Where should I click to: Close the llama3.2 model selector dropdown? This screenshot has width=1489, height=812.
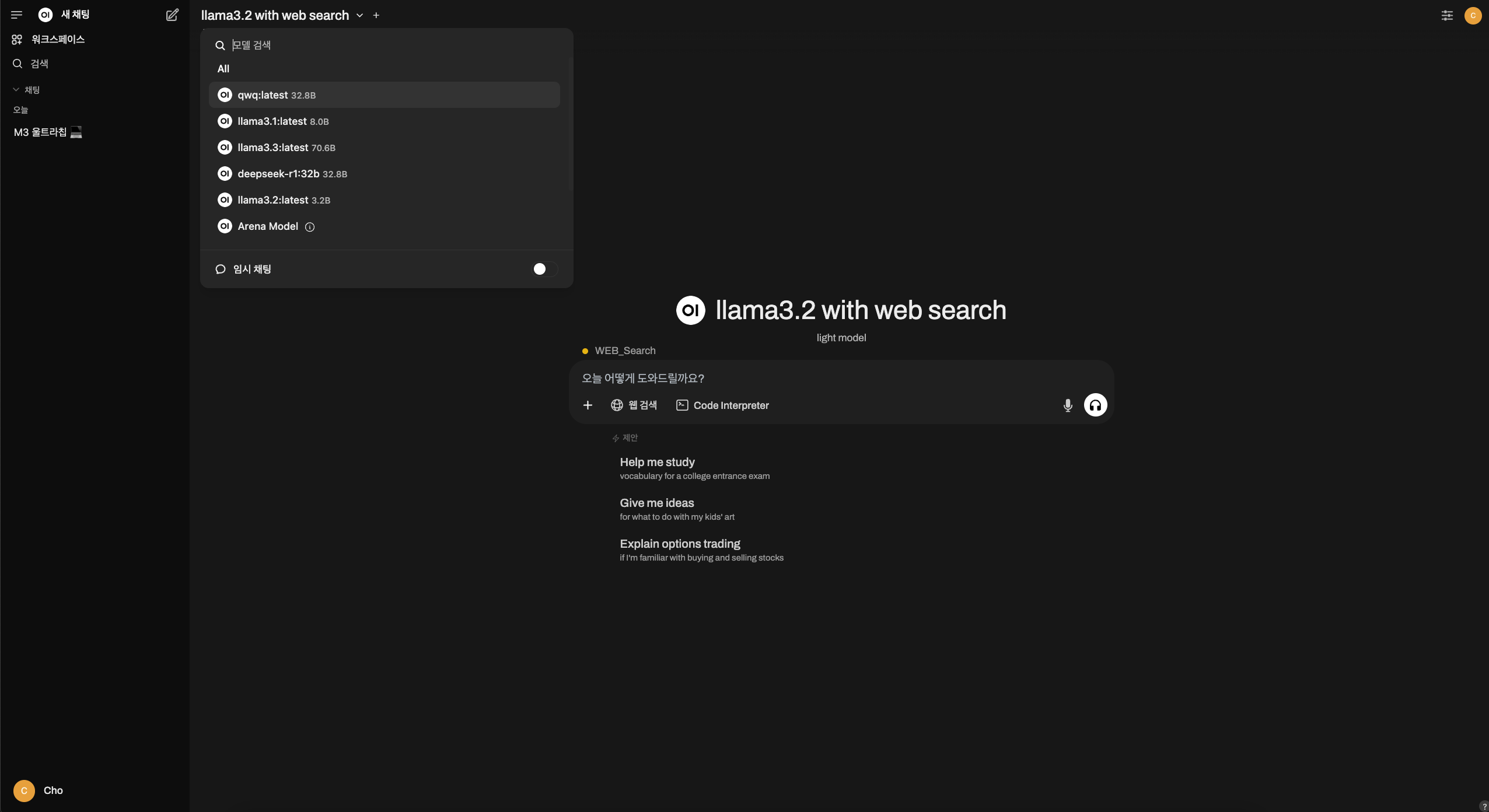pos(359,16)
